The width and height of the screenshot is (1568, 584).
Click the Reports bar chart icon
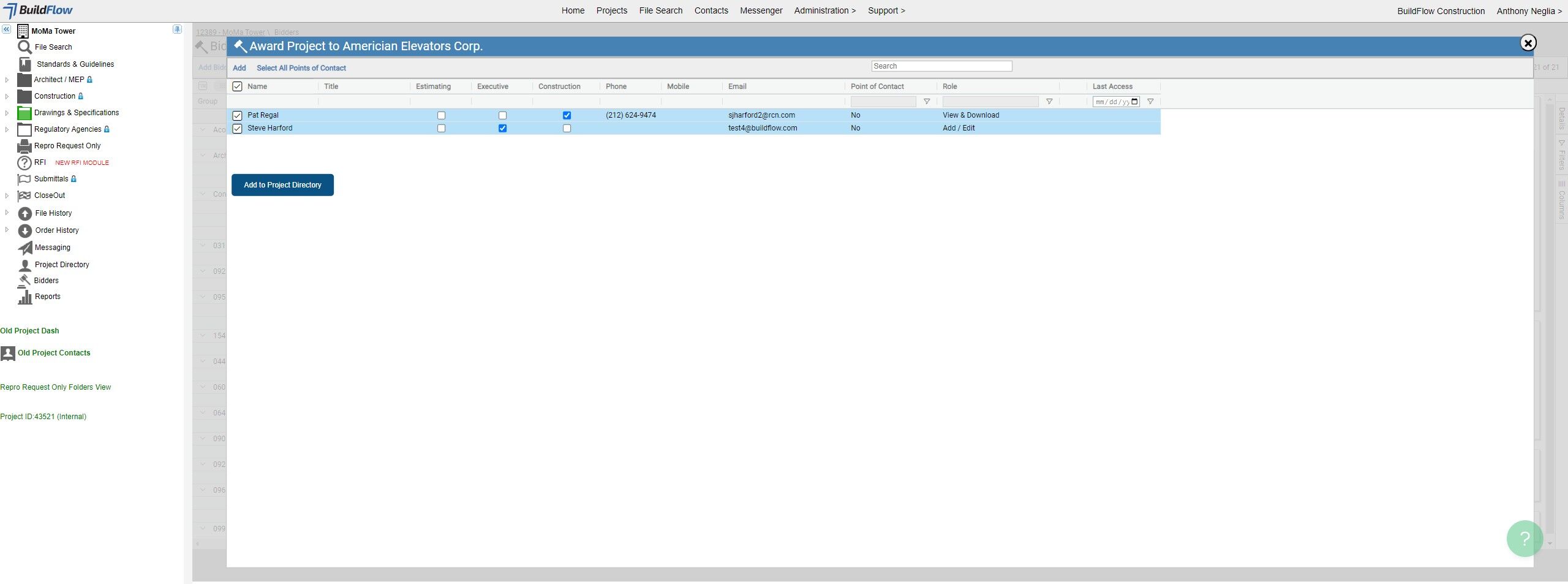coord(24,297)
